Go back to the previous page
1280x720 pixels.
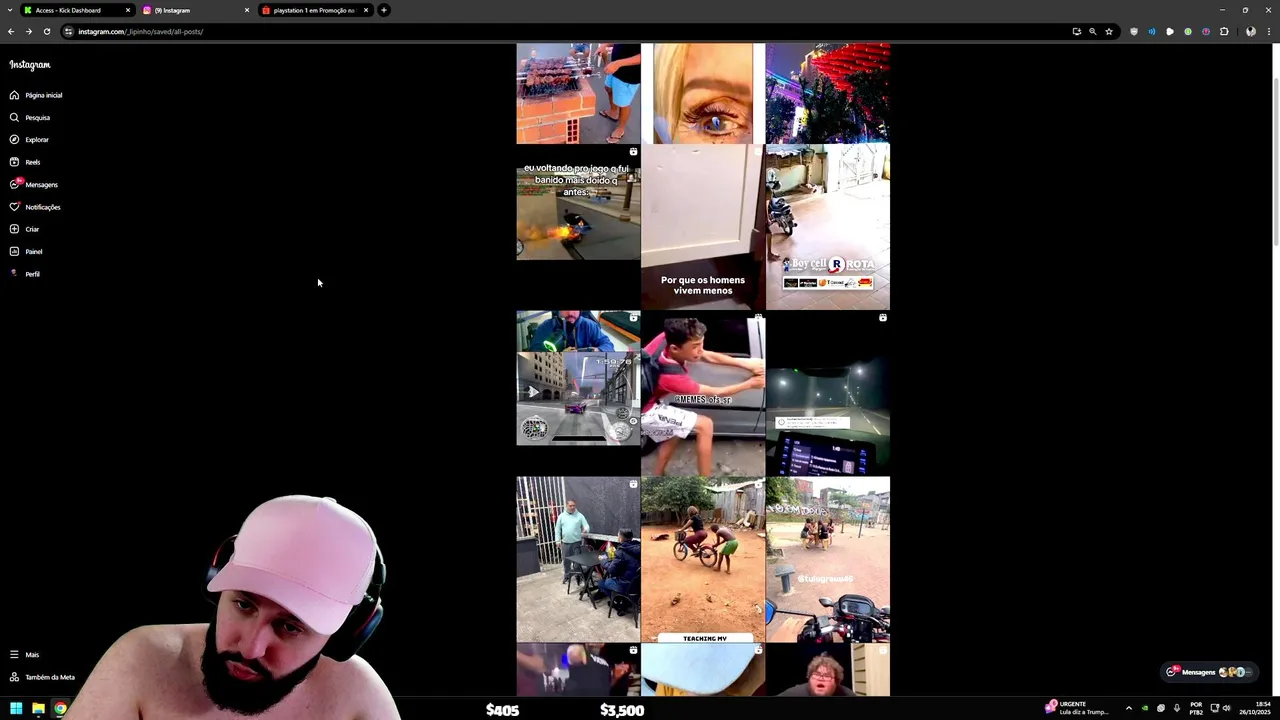point(11,31)
